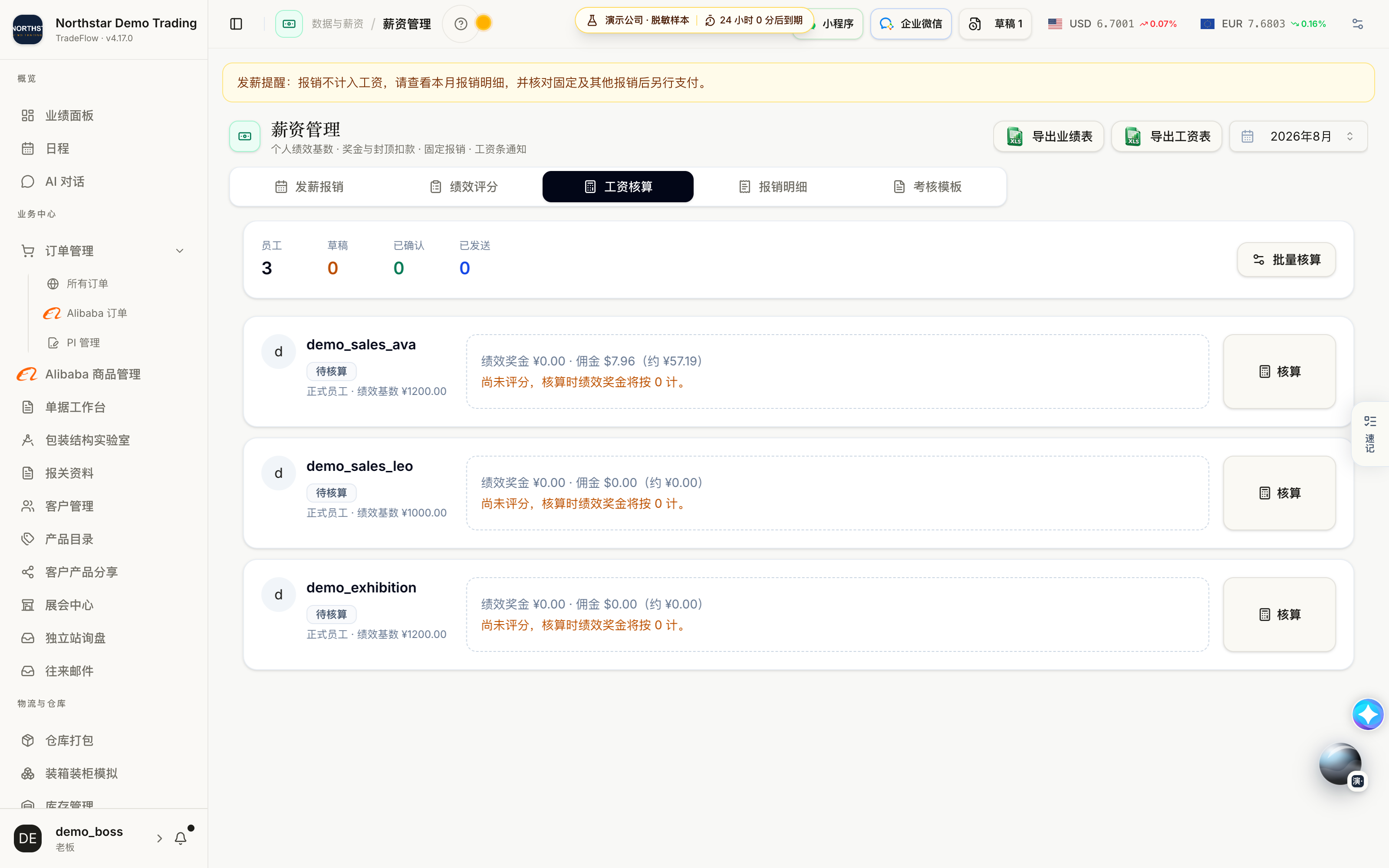Open 草稿 1 drafts button
This screenshot has width=1389, height=868.
click(x=995, y=23)
